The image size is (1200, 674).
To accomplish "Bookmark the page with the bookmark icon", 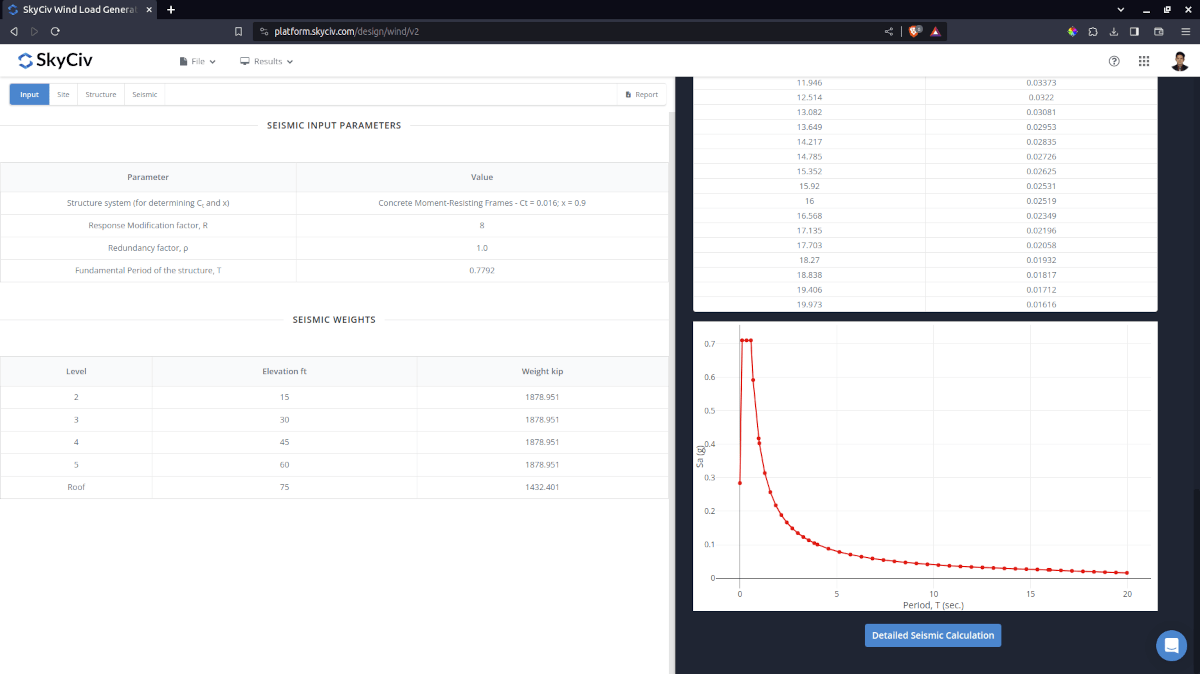I will (x=238, y=31).
